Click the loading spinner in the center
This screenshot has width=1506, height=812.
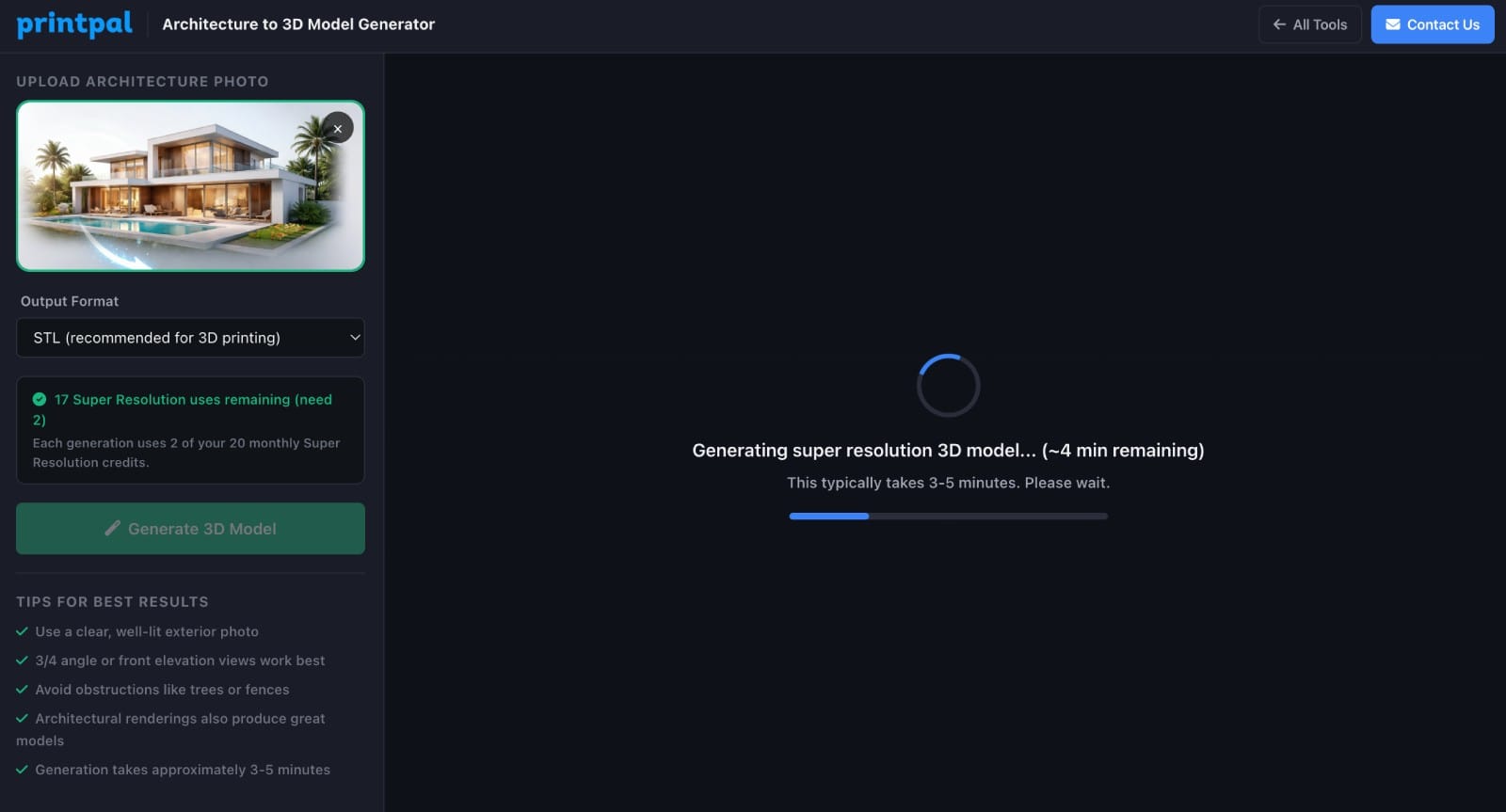[948, 386]
